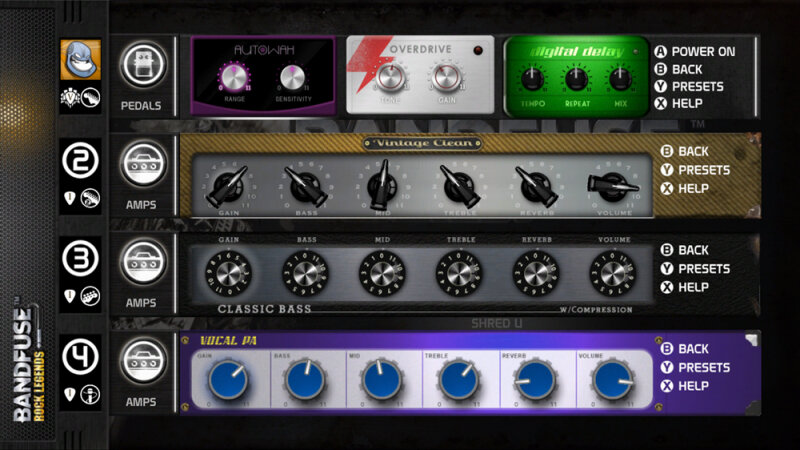Image resolution: width=800 pixels, height=450 pixels.
Task: Click the Classic Bass Gain knob
Action: coord(228,274)
